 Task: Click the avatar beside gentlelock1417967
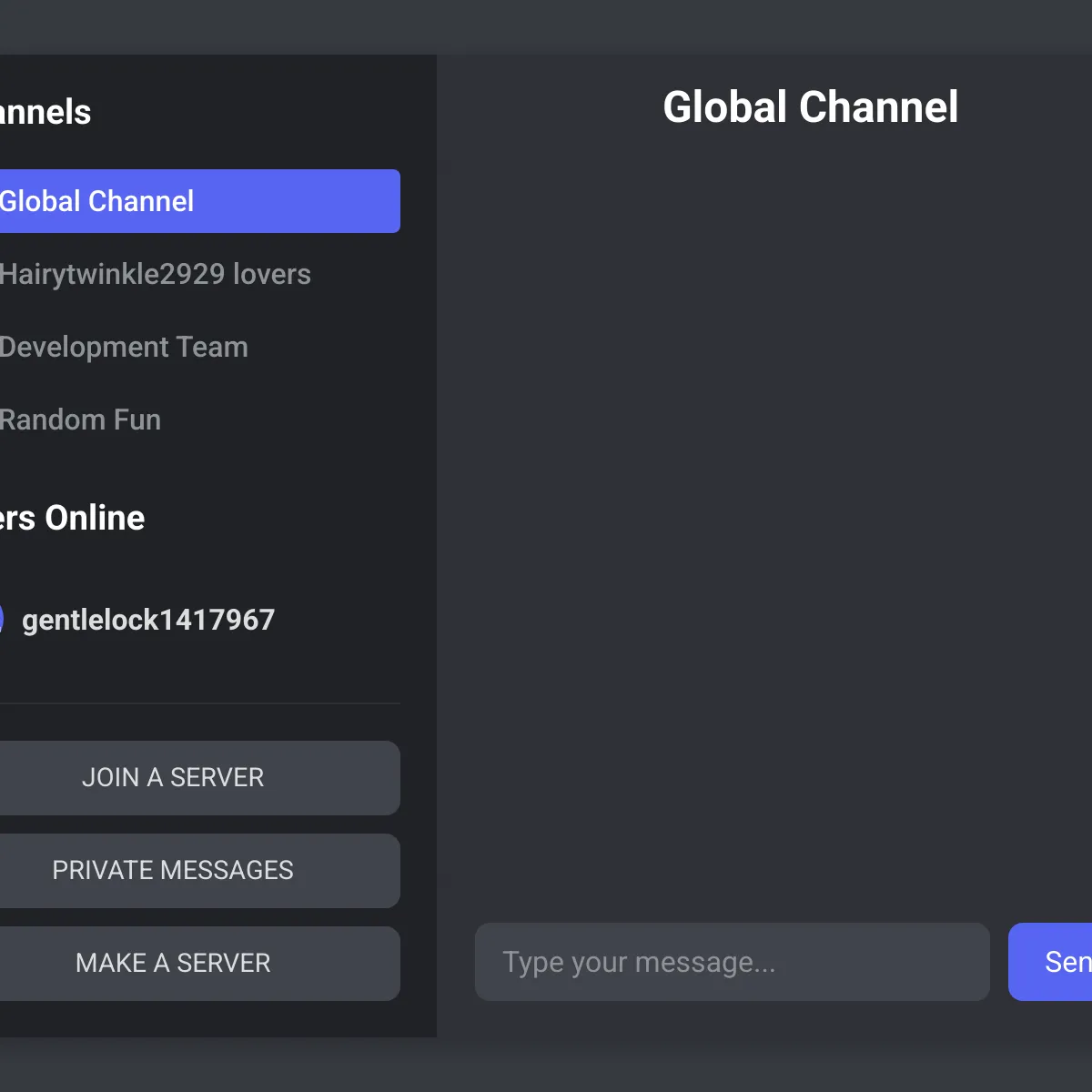pos(1,620)
